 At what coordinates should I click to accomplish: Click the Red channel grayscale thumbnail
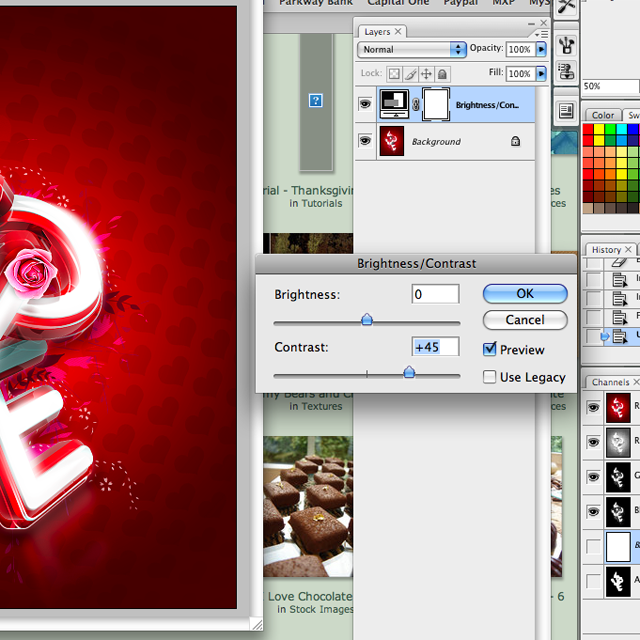[618, 442]
